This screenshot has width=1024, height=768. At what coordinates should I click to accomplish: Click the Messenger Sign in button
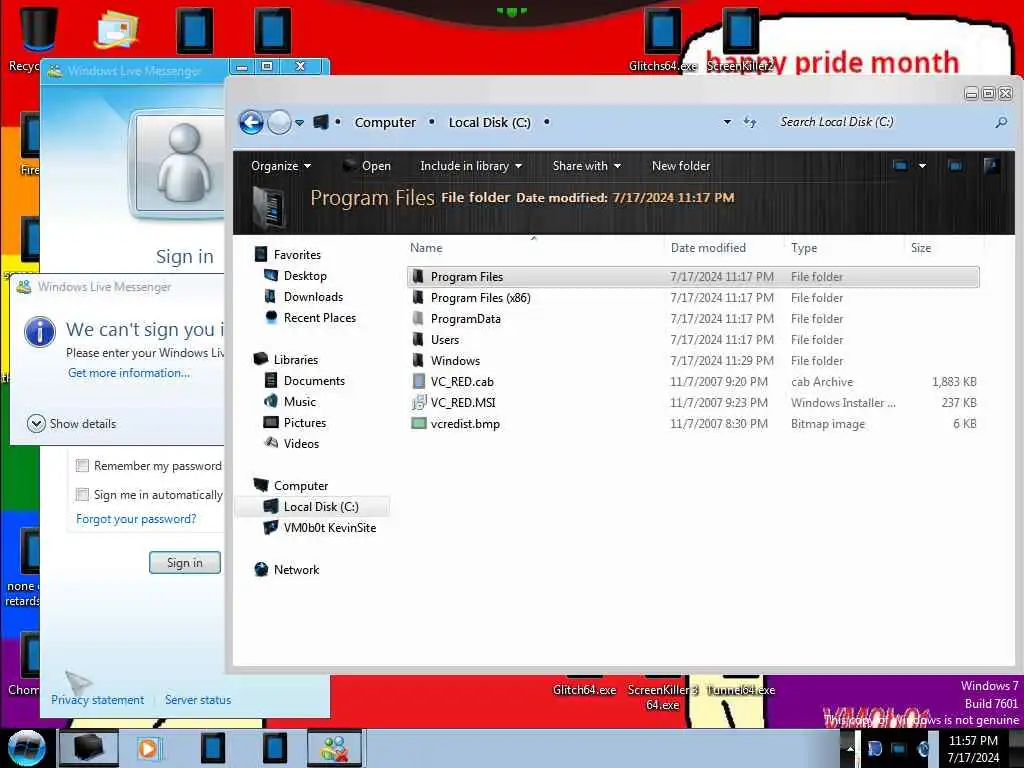pyautogui.click(x=185, y=562)
